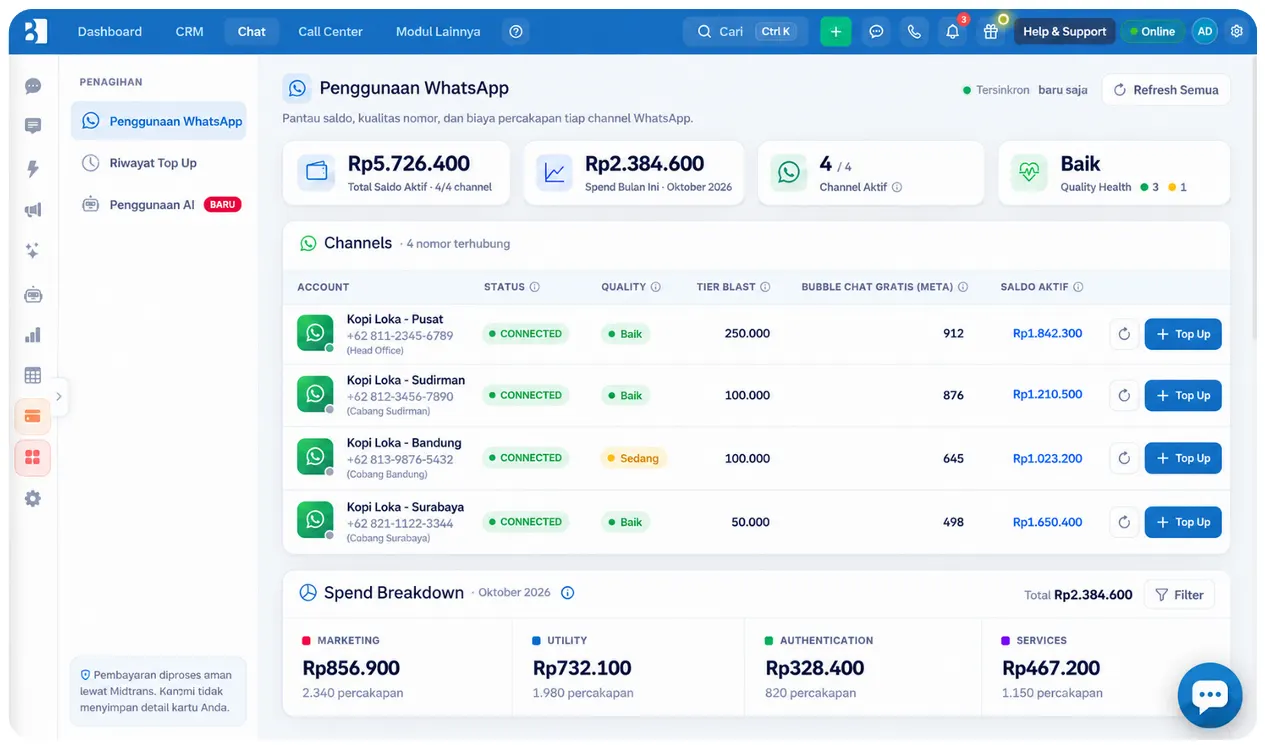Click the gift rewards icon

[x=990, y=31]
